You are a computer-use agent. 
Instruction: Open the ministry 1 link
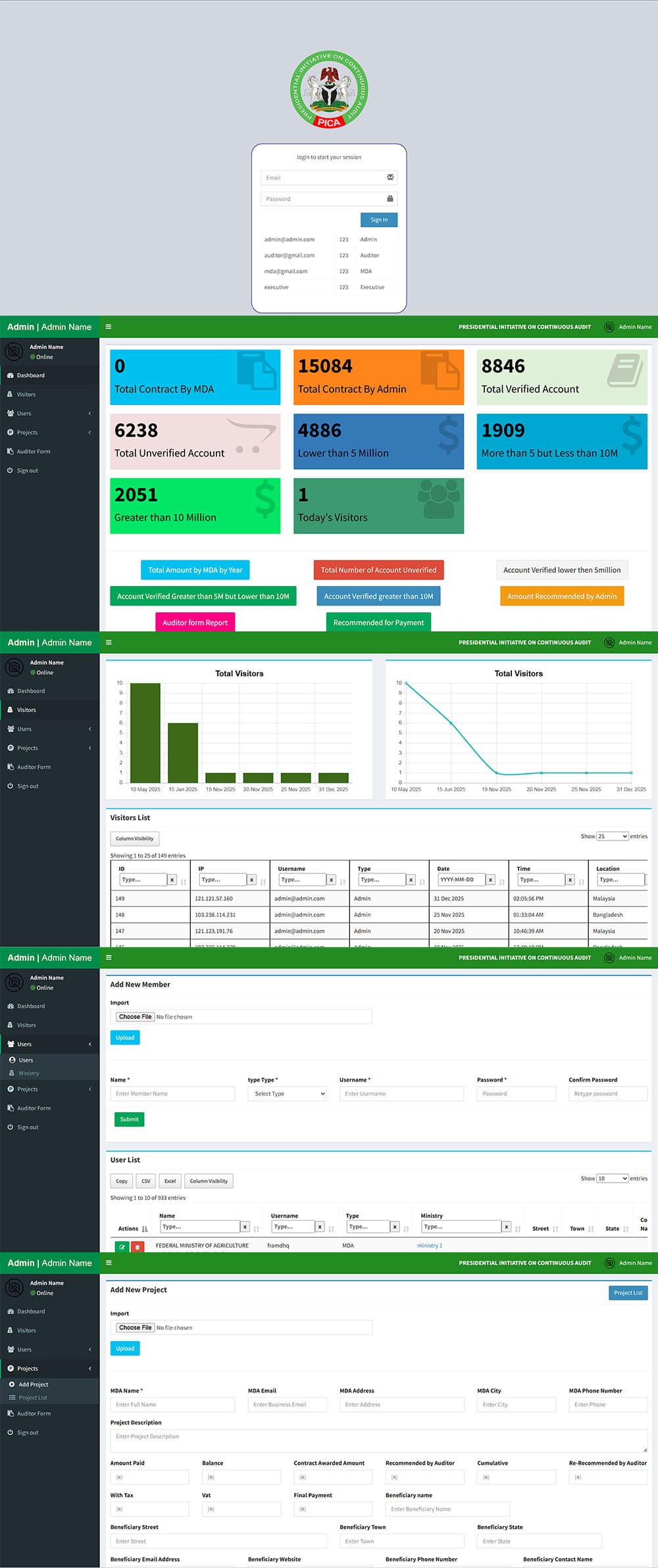(x=430, y=1246)
